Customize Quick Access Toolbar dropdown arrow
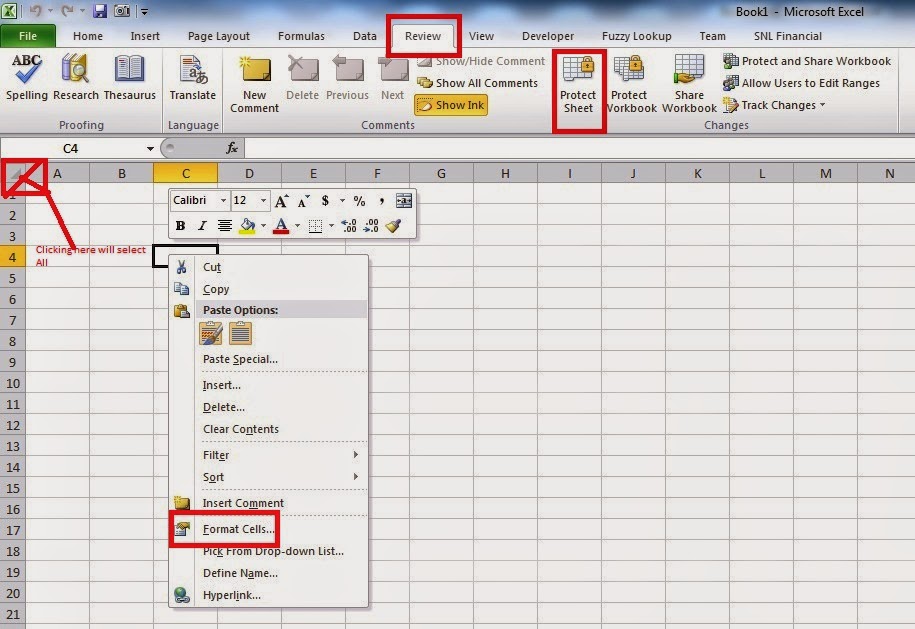 click(x=144, y=11)
